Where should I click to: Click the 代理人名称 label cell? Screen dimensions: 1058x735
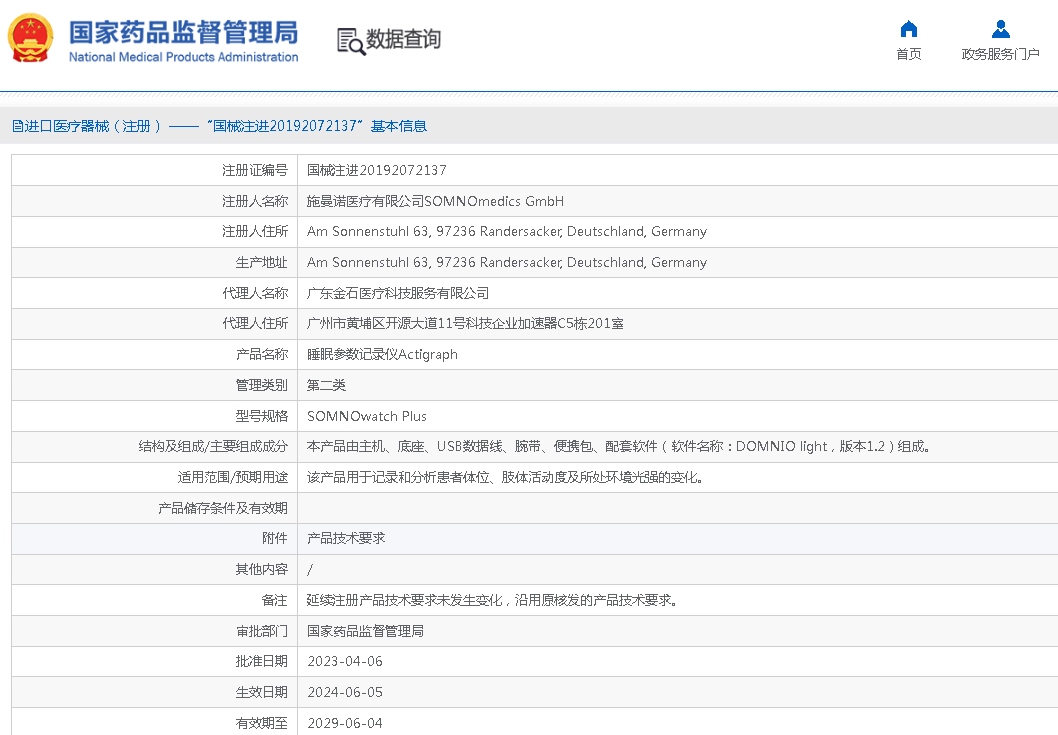tap(155, 293)
